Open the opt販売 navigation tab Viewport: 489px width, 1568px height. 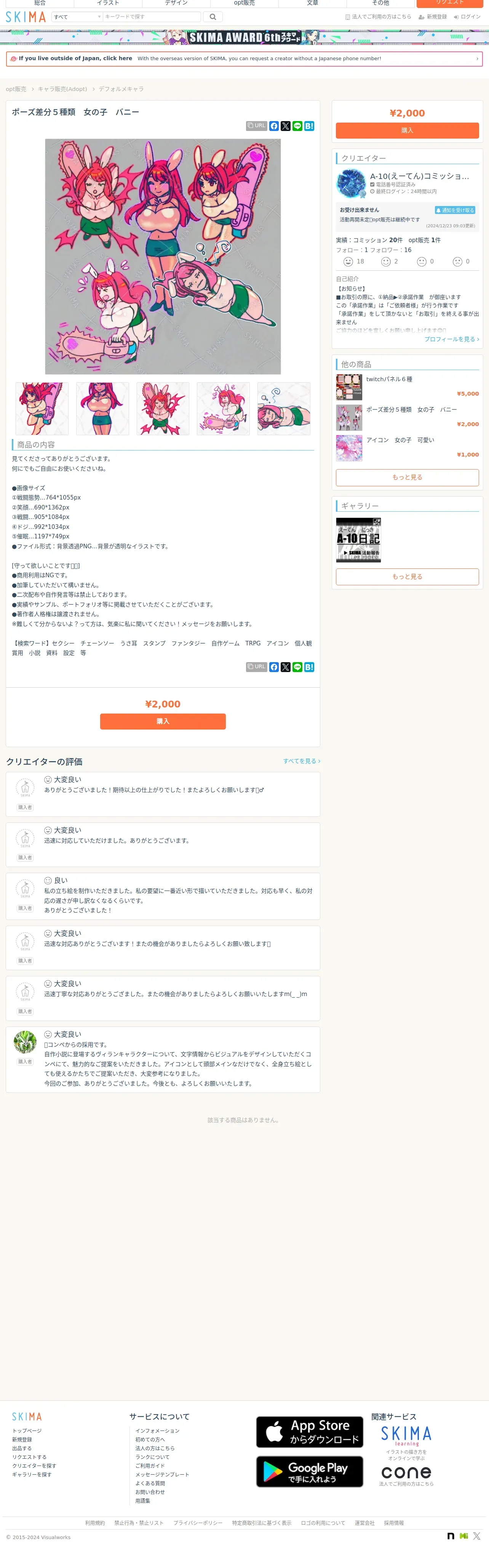[244, 3]
